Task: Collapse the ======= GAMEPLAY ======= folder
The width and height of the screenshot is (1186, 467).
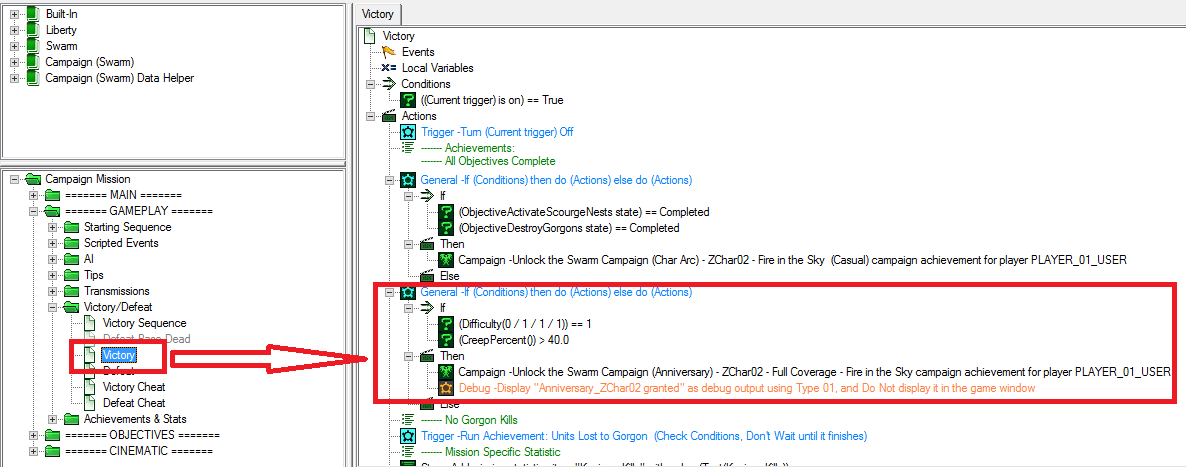Action: [33, 211]
